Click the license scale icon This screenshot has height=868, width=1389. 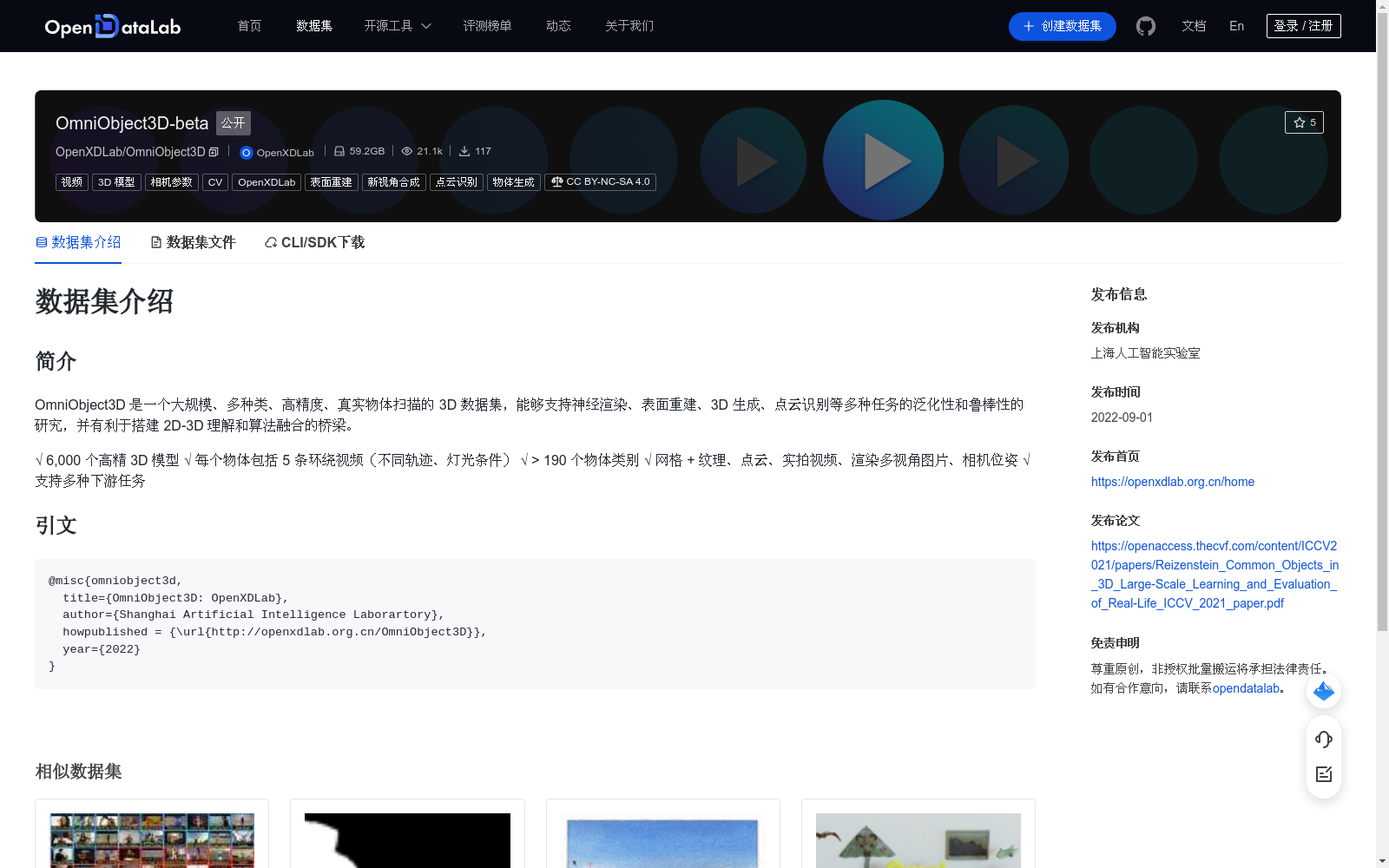(x=557, y=182)
